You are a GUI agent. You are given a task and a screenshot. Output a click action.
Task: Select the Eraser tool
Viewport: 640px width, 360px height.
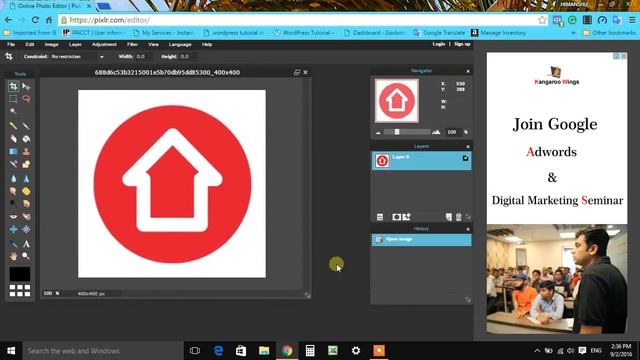click(13, 139)
